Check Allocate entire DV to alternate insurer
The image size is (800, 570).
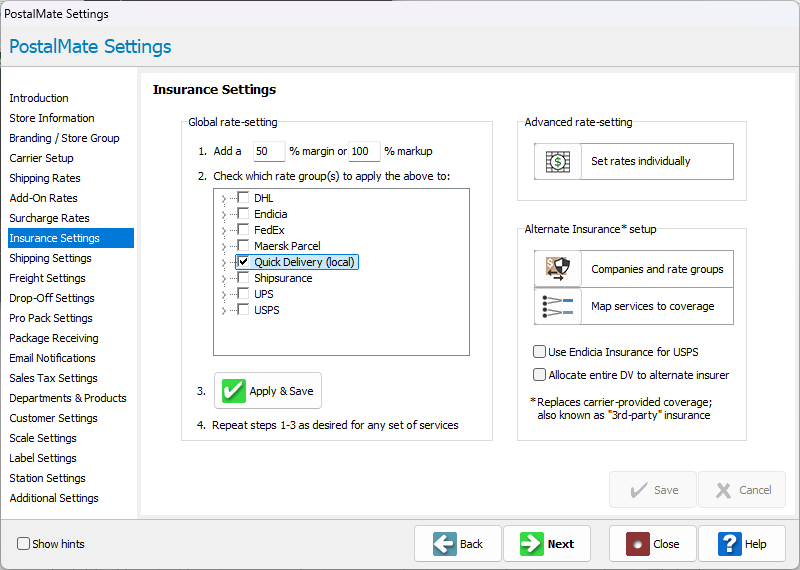(x=540, y=375)
